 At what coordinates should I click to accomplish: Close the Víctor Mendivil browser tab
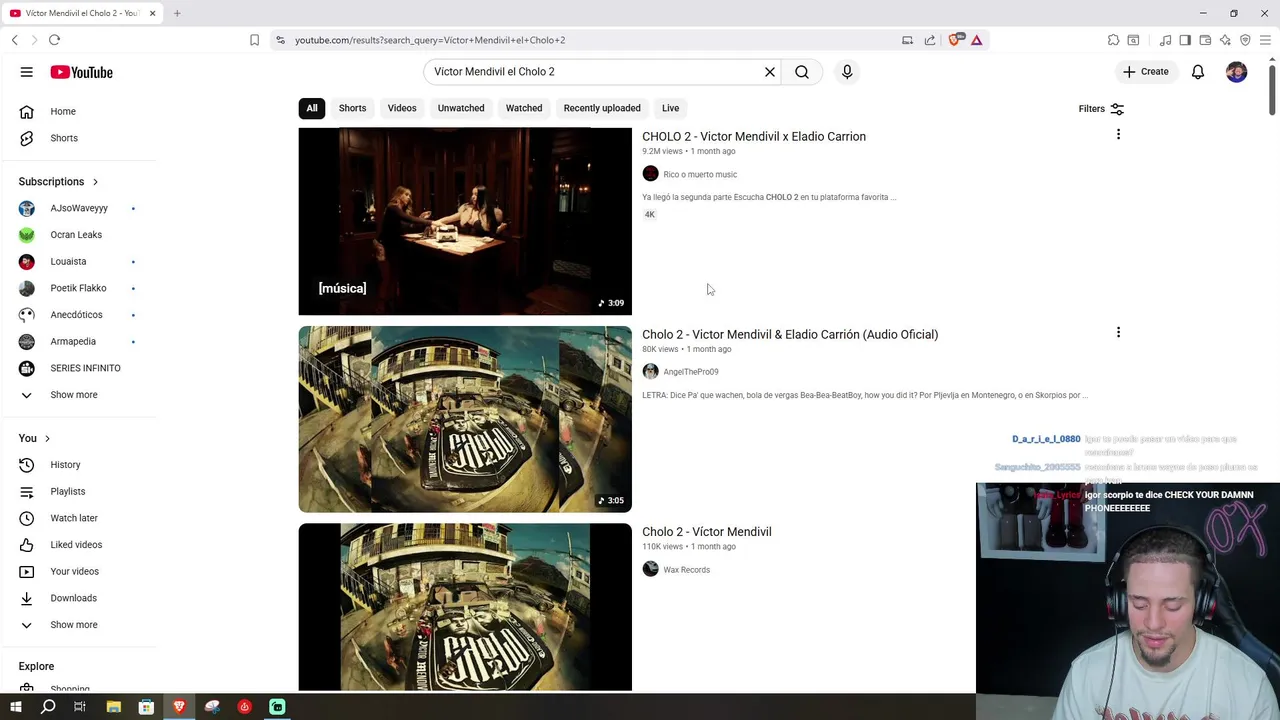tap(152, 13)
